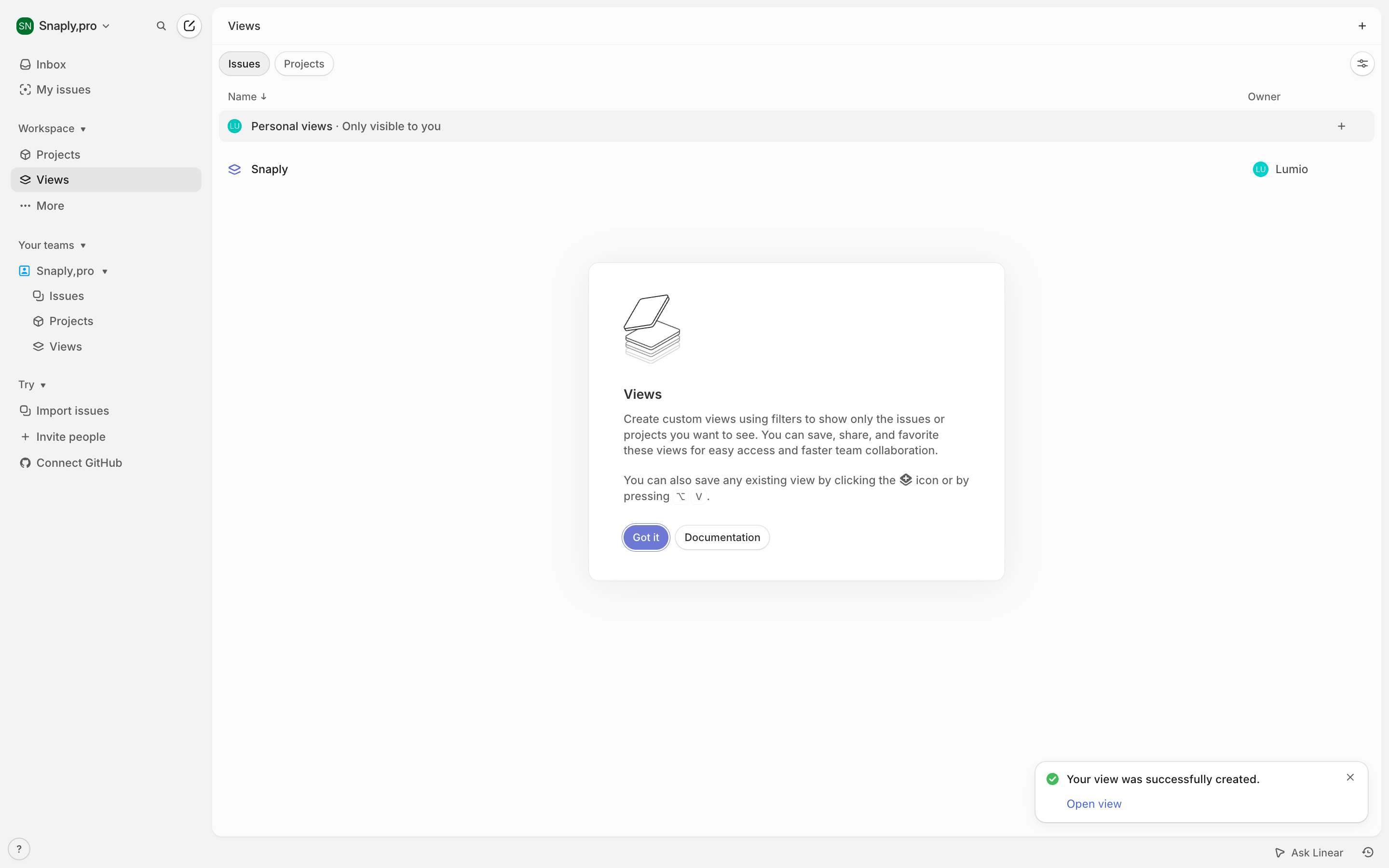Dismiss the view created notification
Viewport: 1389px width, 868px height.
tap(1350, 777)
